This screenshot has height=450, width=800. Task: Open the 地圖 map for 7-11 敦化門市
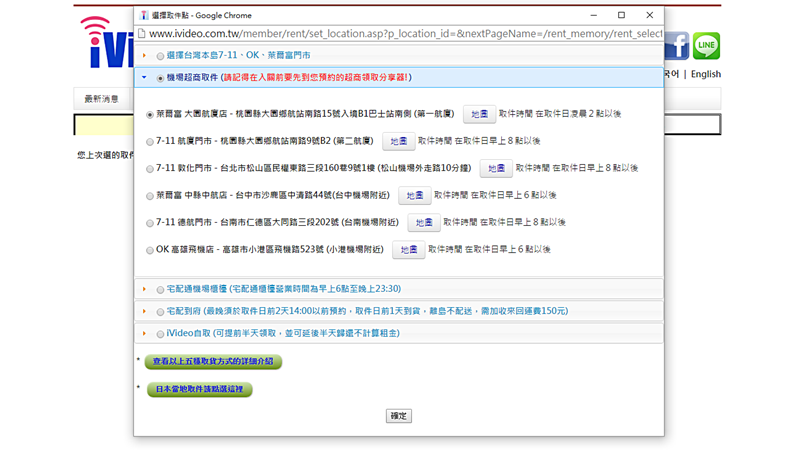click(x=496, y=168)
